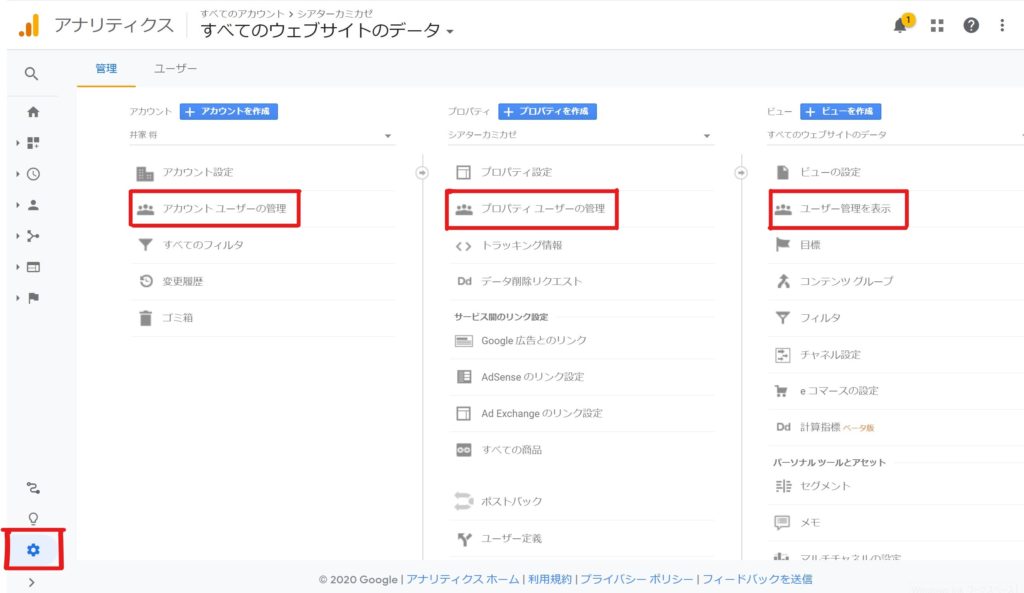1024x593 pixels.
Task: Click the アカウントを作成 button
Action: coord(229,111)
